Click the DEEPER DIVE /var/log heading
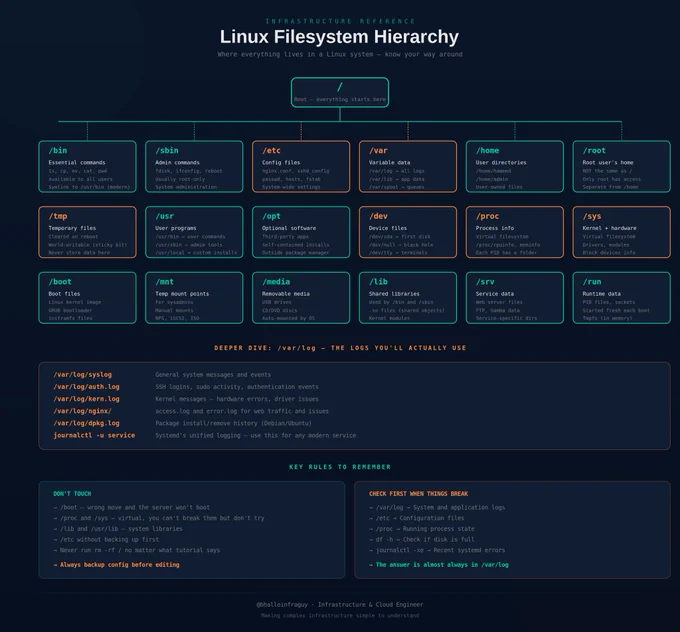The height and width of the screenshot is (632, 680). pyautogui.click(x=340, y=348)
